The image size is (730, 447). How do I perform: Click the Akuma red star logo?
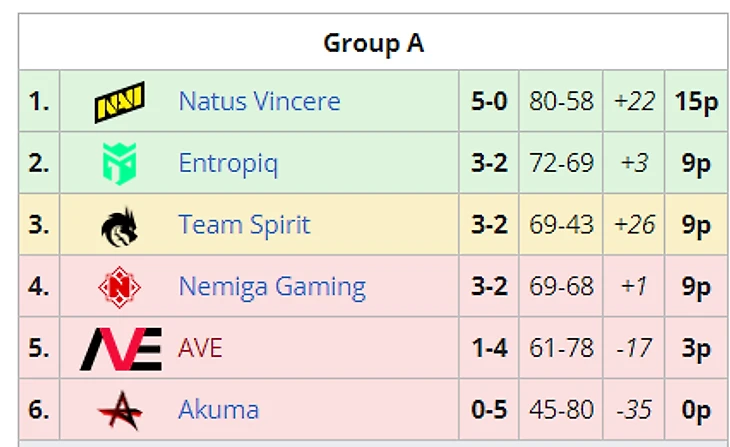point(119,410)
